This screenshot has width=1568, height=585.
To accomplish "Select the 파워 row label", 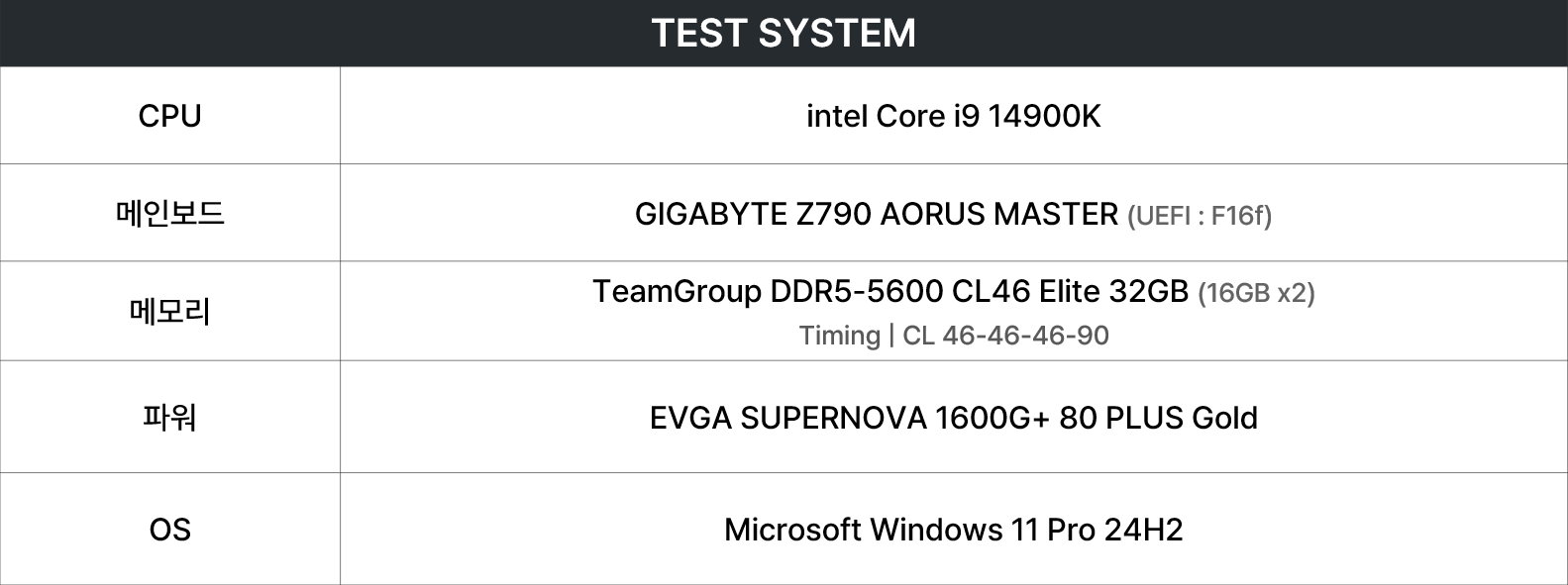I will [x=169, y=417].
